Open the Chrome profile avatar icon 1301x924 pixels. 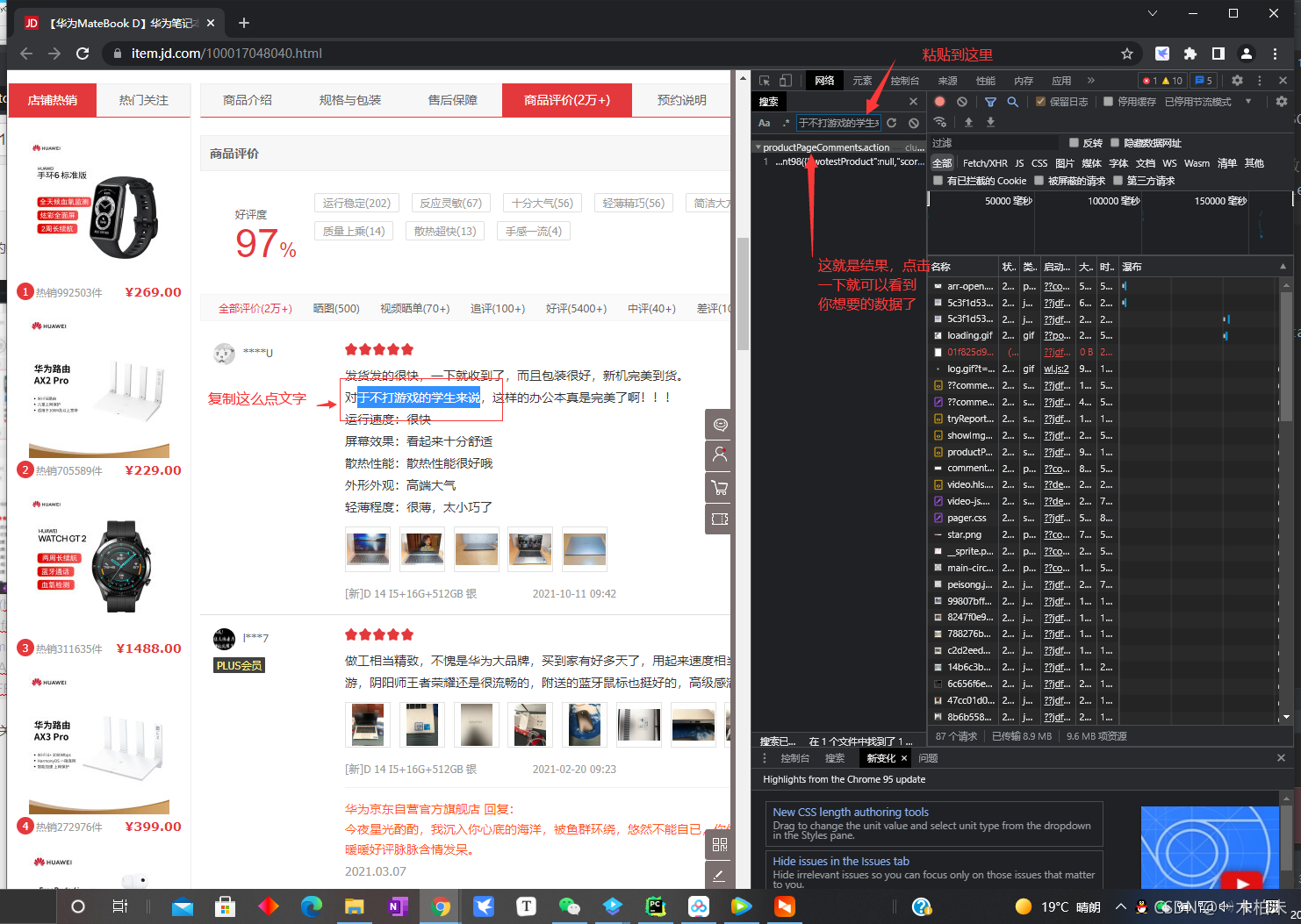pos(1247,54)
